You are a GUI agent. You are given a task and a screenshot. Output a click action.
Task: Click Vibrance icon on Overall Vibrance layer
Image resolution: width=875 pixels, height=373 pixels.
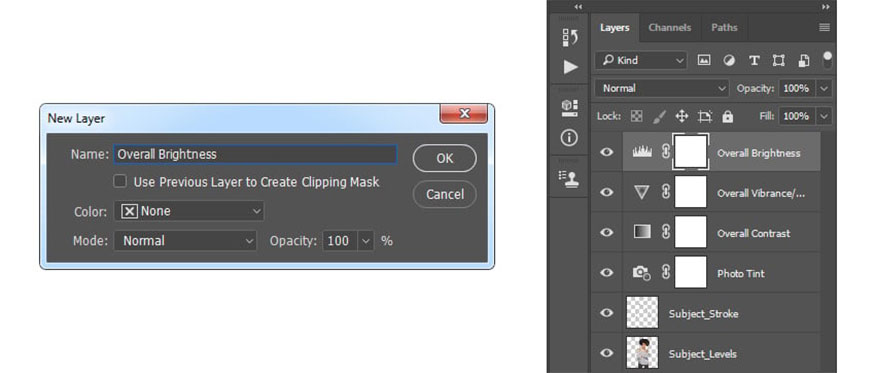tap(642, 192)
